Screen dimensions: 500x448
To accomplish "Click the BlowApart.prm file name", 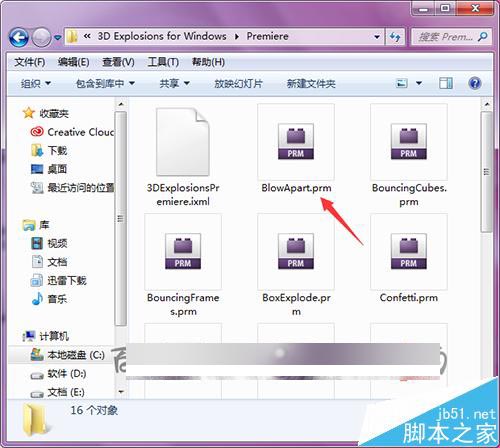I will tap(296, 188).
